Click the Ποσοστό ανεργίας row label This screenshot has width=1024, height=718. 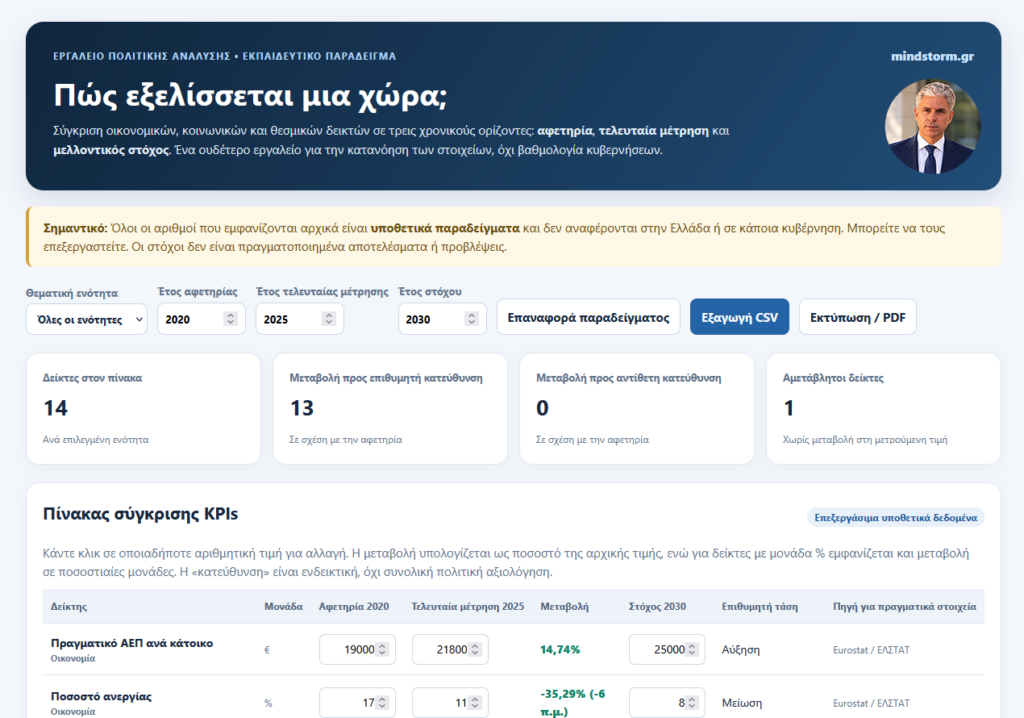pyautogui.click(x=101, y=696)
